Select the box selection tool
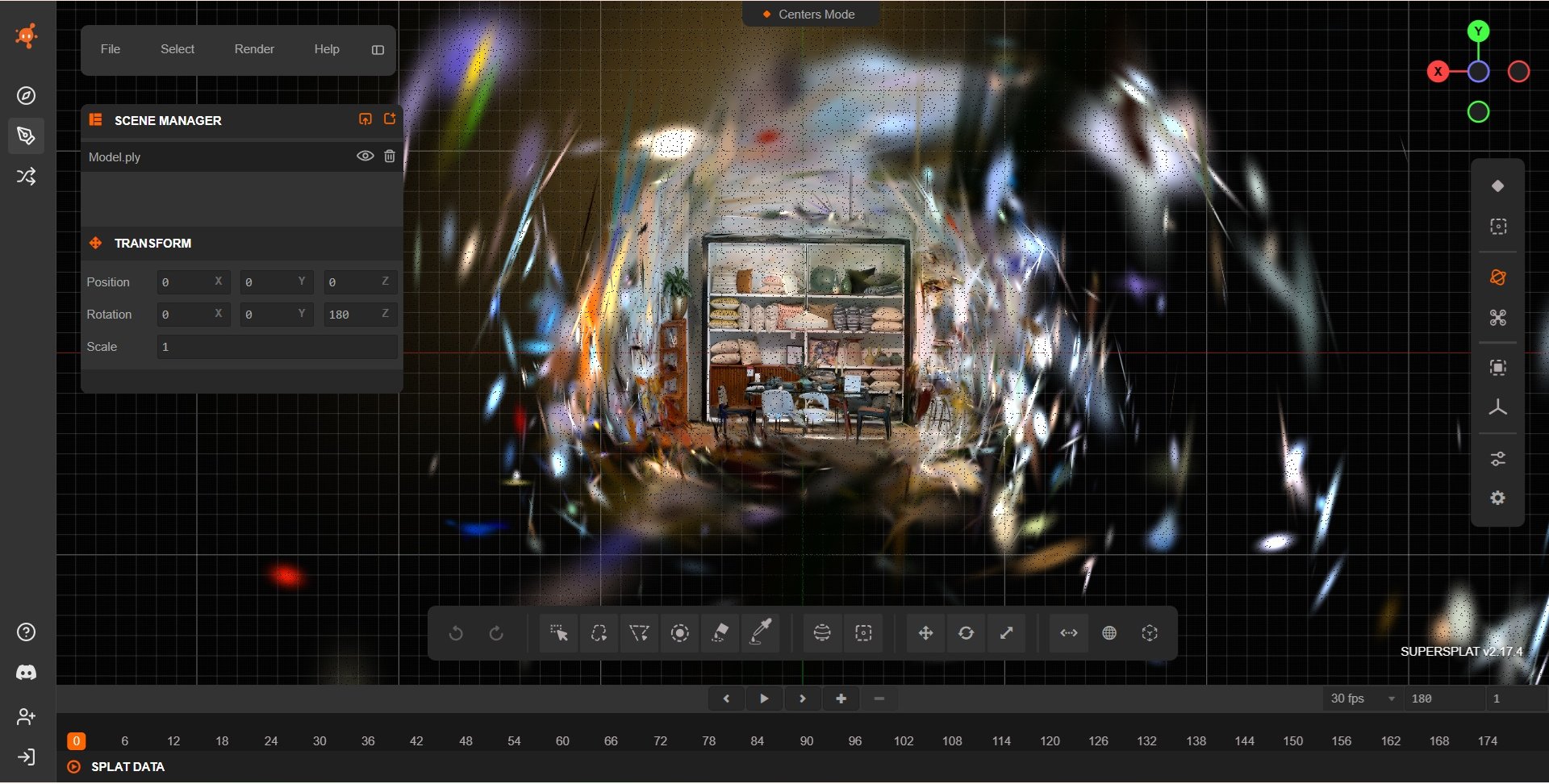Viewport: 1549px width, 784px height. coord(863,633)
